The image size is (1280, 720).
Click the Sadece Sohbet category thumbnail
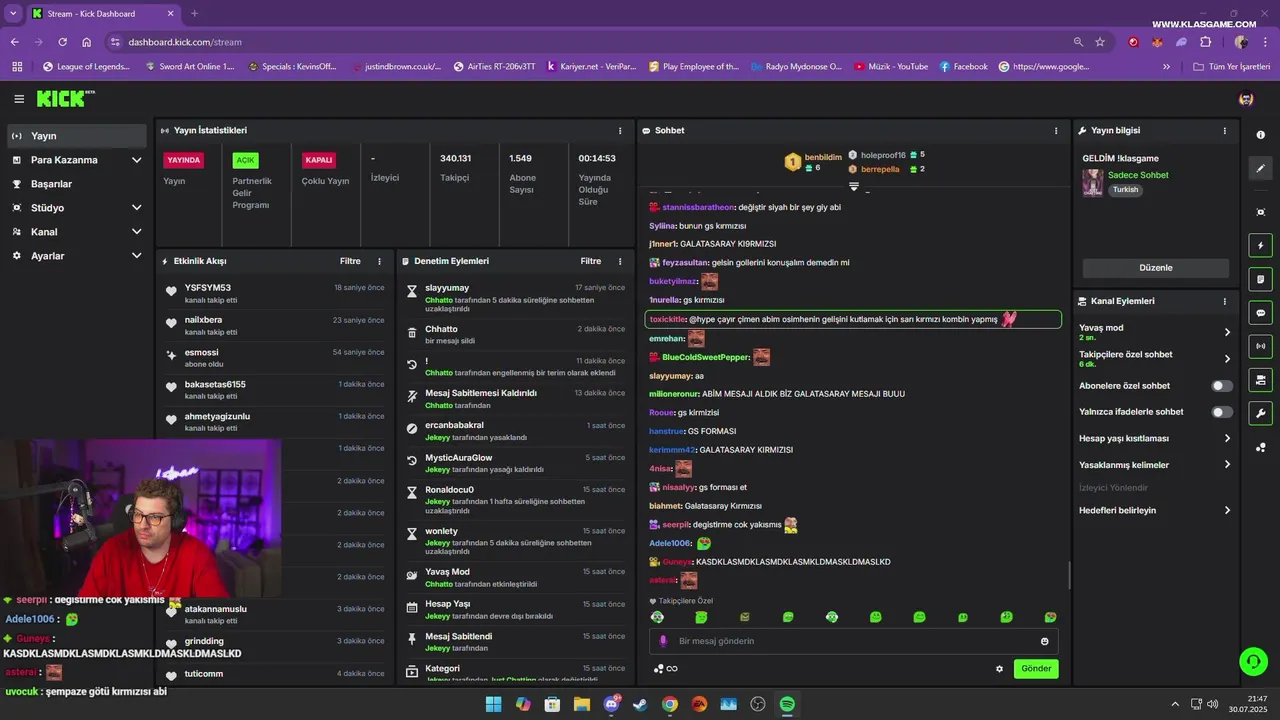(x=1093, y=182)
